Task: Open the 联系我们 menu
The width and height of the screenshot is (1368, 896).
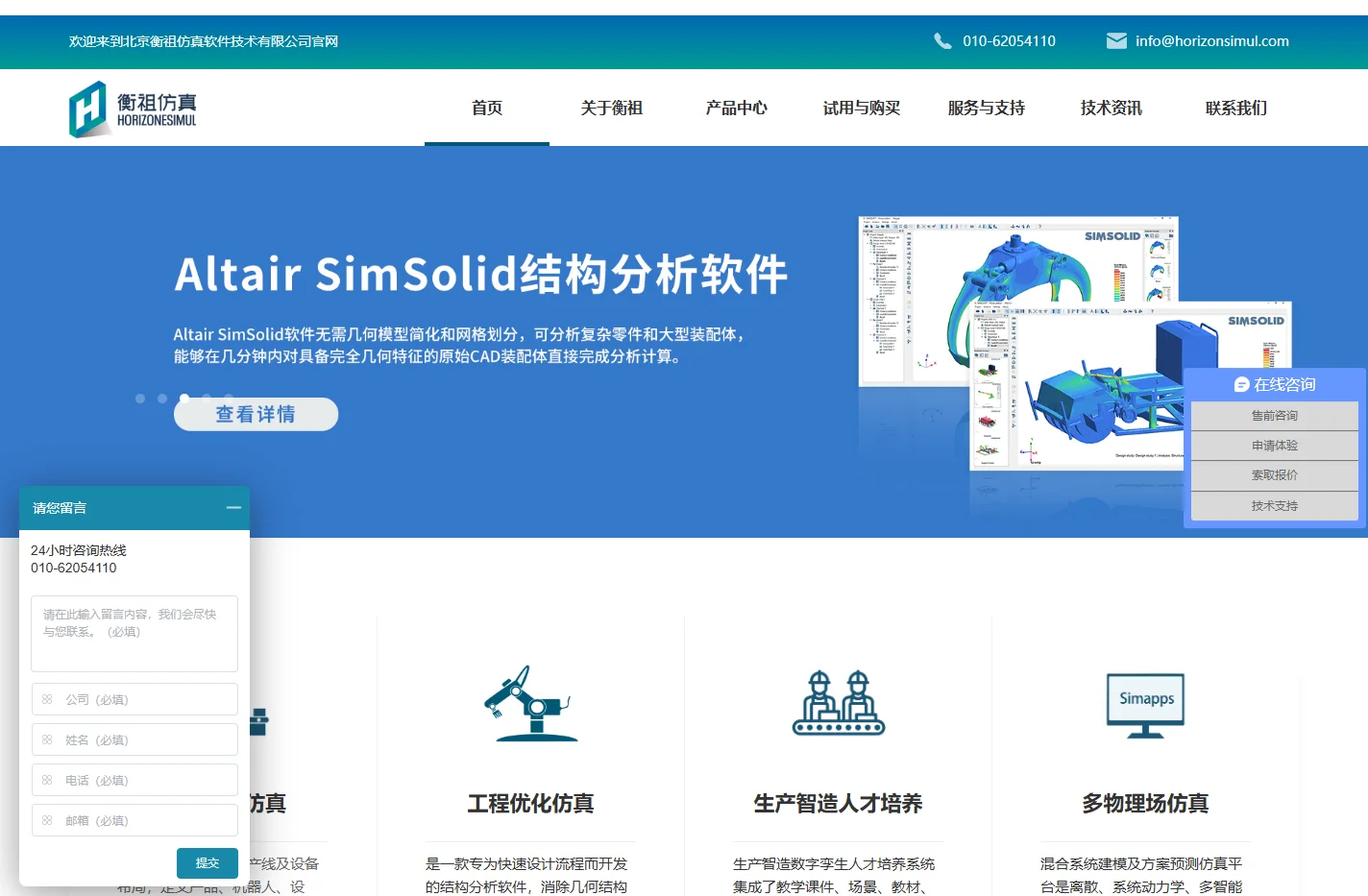Action: pos(1236,108)
